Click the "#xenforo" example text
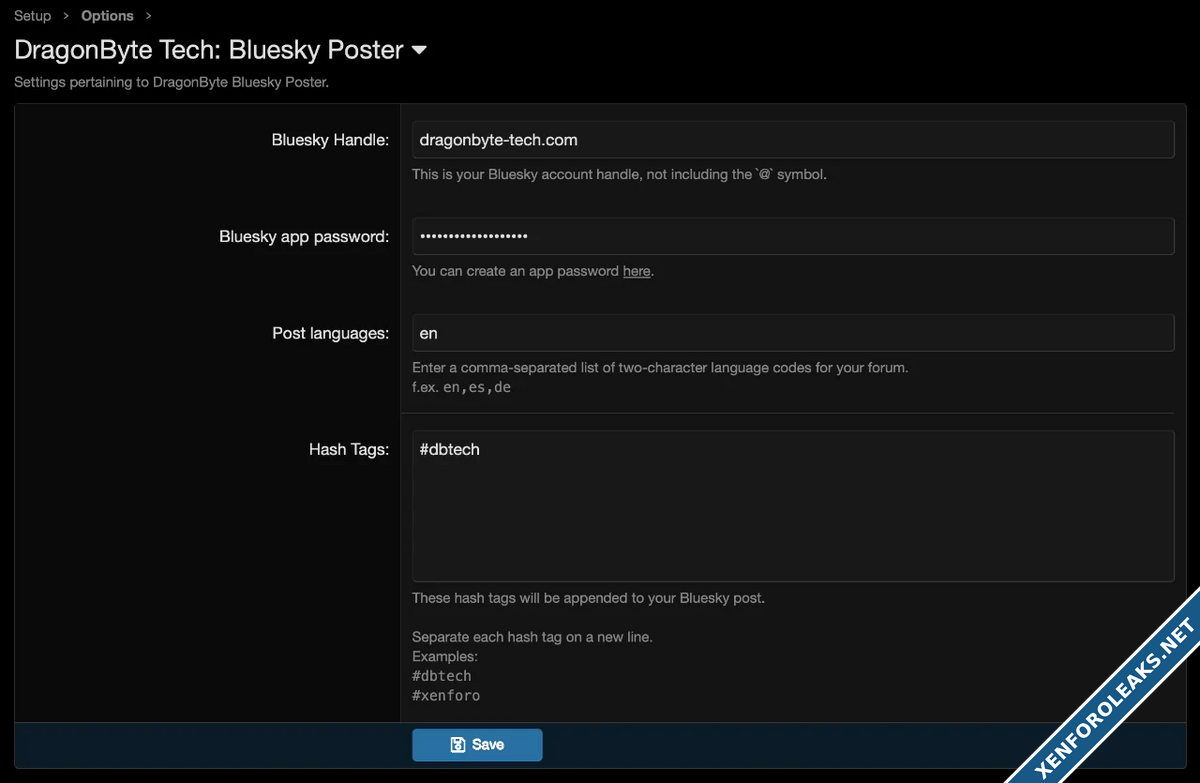The width and height of the screenshot is (1200, 783). [445, 695]
